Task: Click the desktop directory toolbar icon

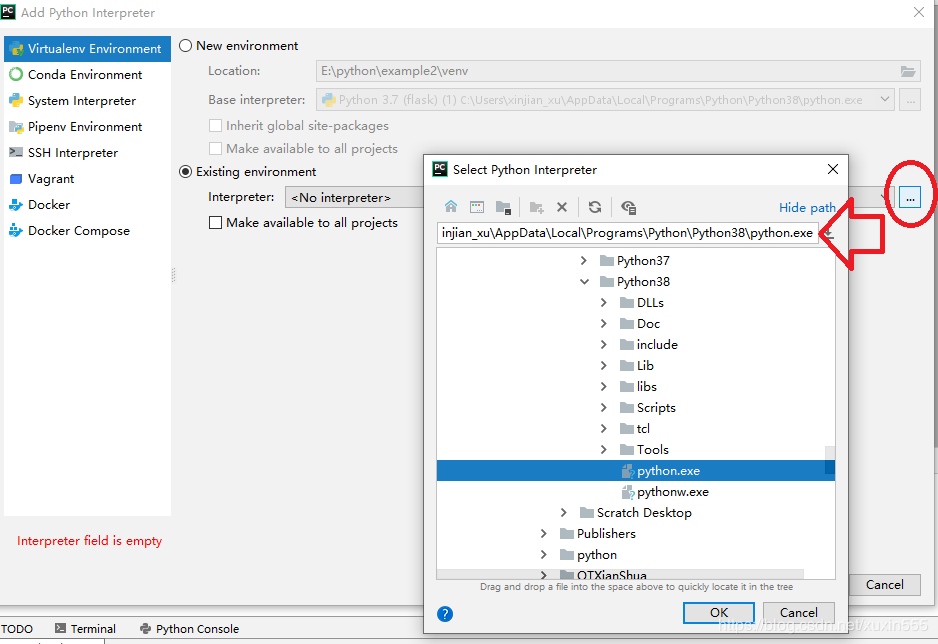Action: point(477,207)
